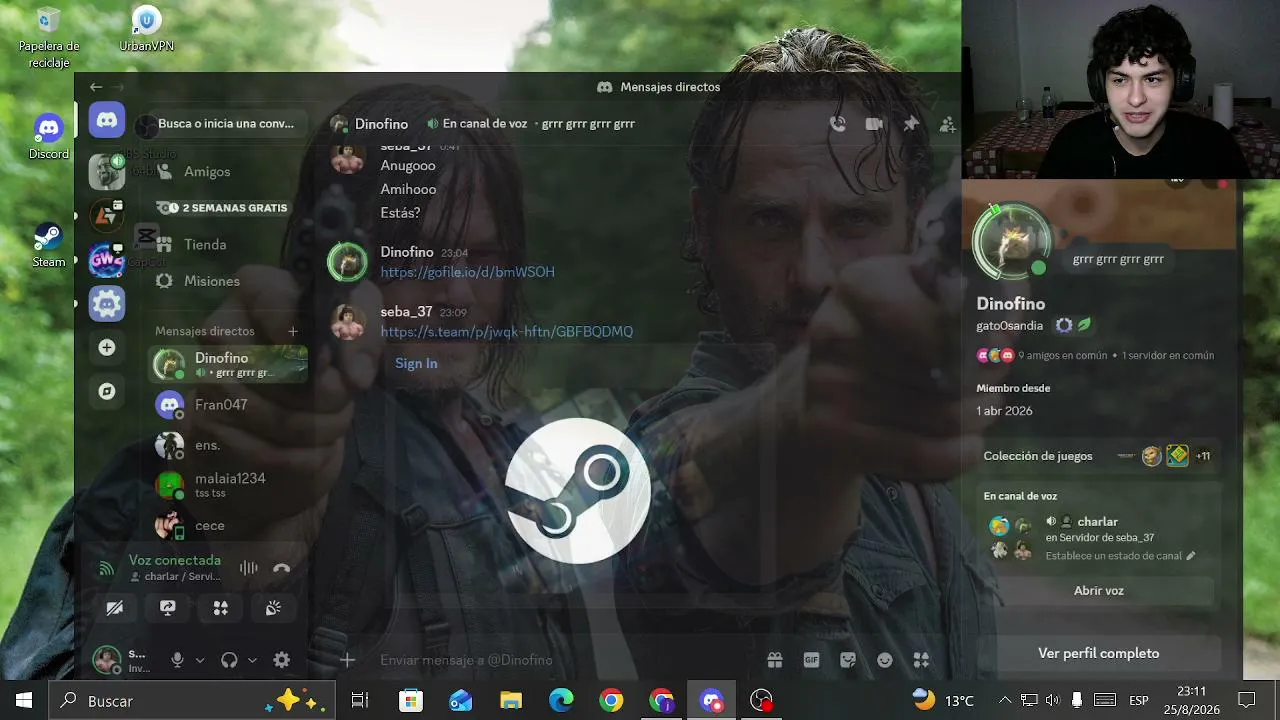The height and width of the screenshot is (720, 1280).
Task: Expand microphone input options arrow
Action: pos(200,660)
